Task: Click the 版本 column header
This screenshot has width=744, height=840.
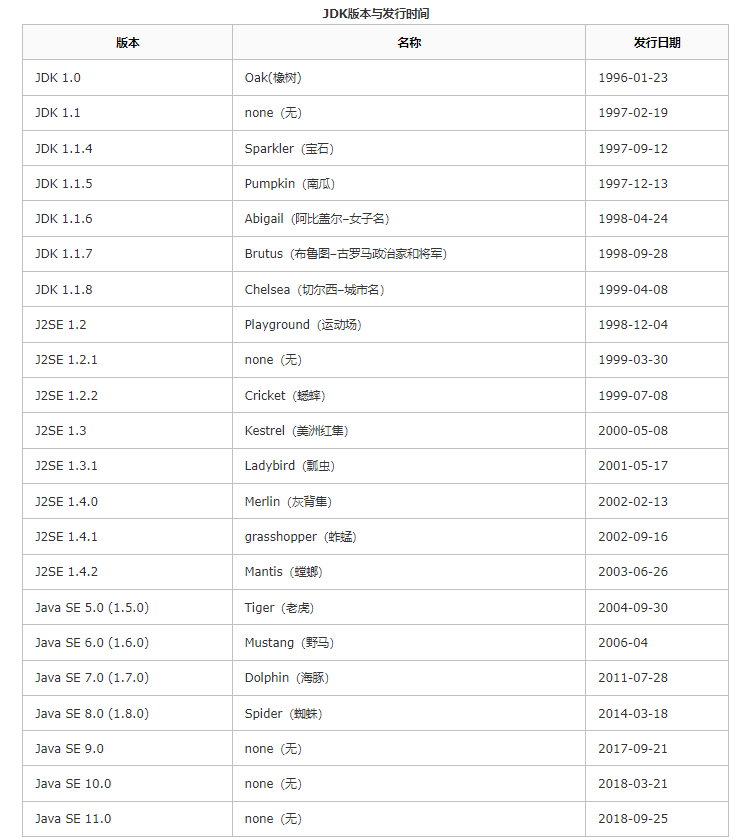Action: (x=127, y=43)
